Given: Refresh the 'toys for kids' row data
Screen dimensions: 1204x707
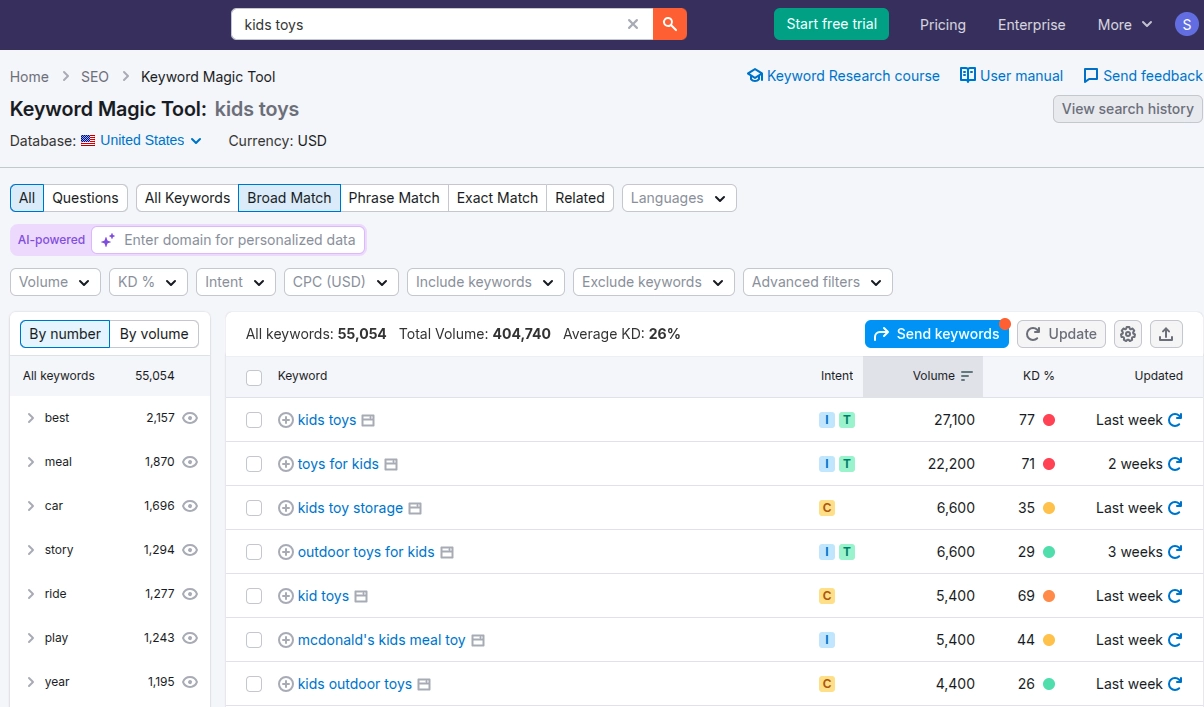Looking at the screenshot, I should (x=1175, y=464).
